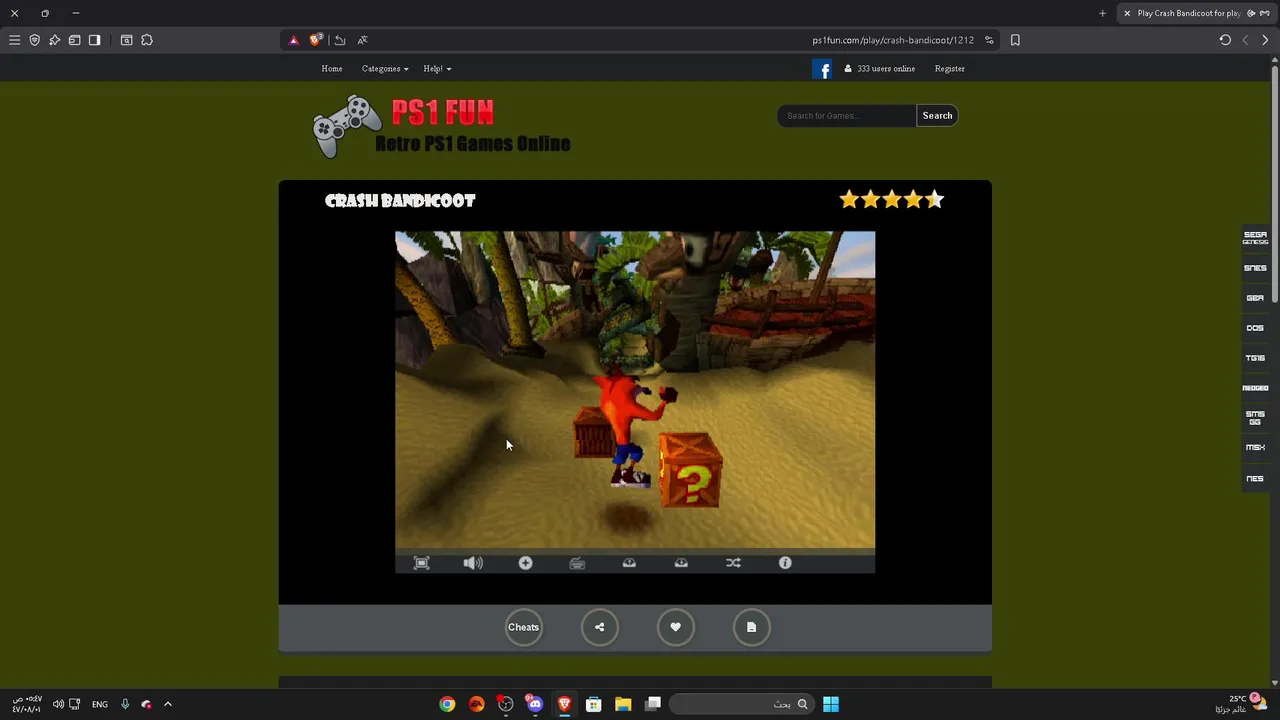Click the game canvas to focus it

click(x=635, y=390)
